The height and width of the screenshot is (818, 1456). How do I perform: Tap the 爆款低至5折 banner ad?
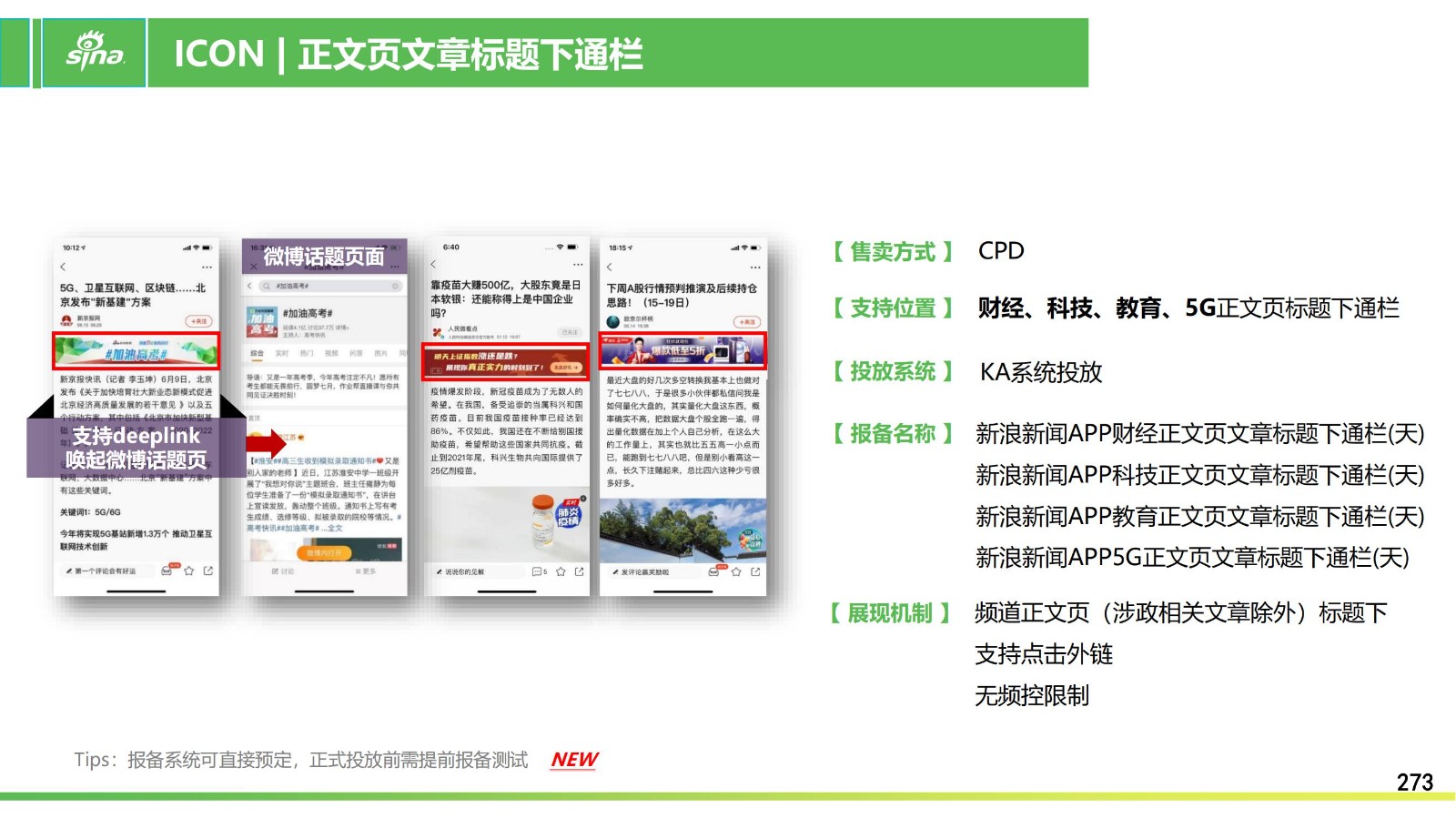(682, 351)
